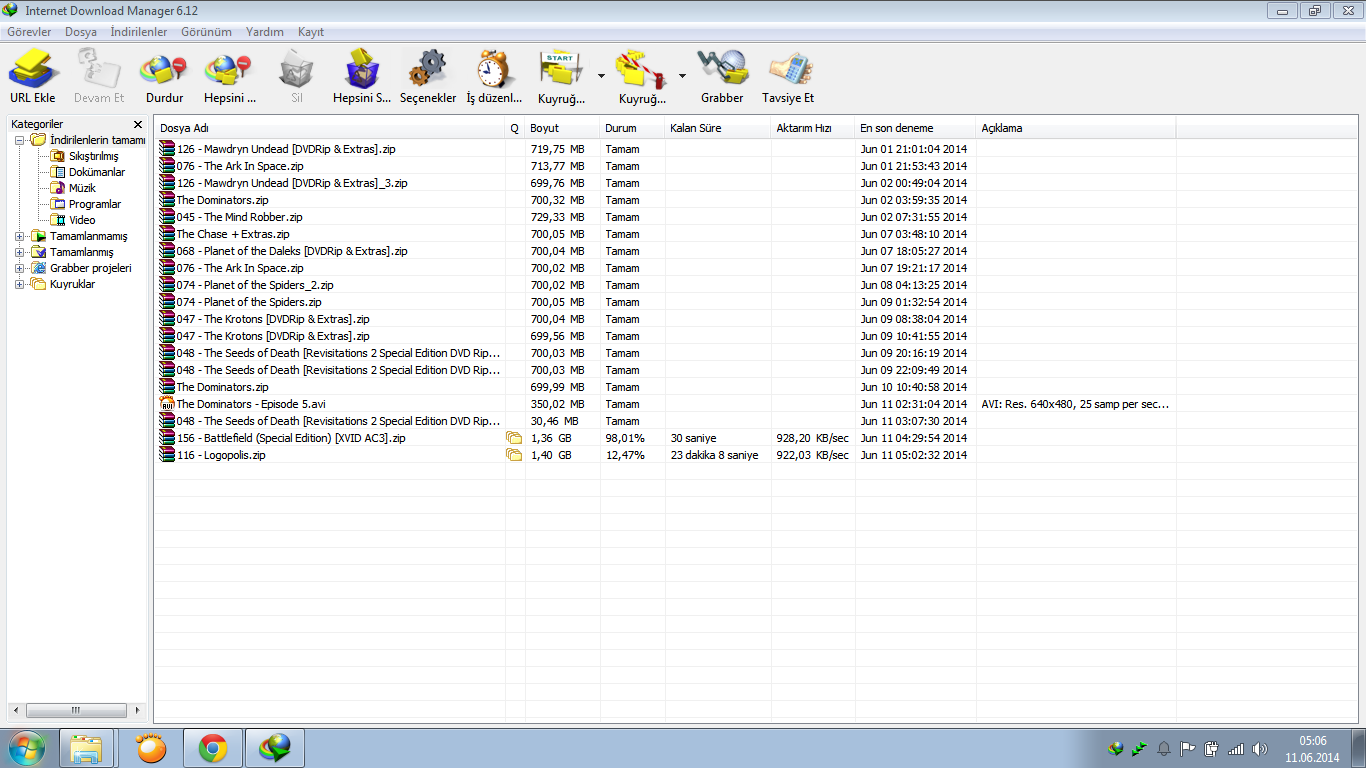This screenshot has height=768, width=1366.
Task: Click the Internet Download Manager taskbar icon
Action: [275, 748]
